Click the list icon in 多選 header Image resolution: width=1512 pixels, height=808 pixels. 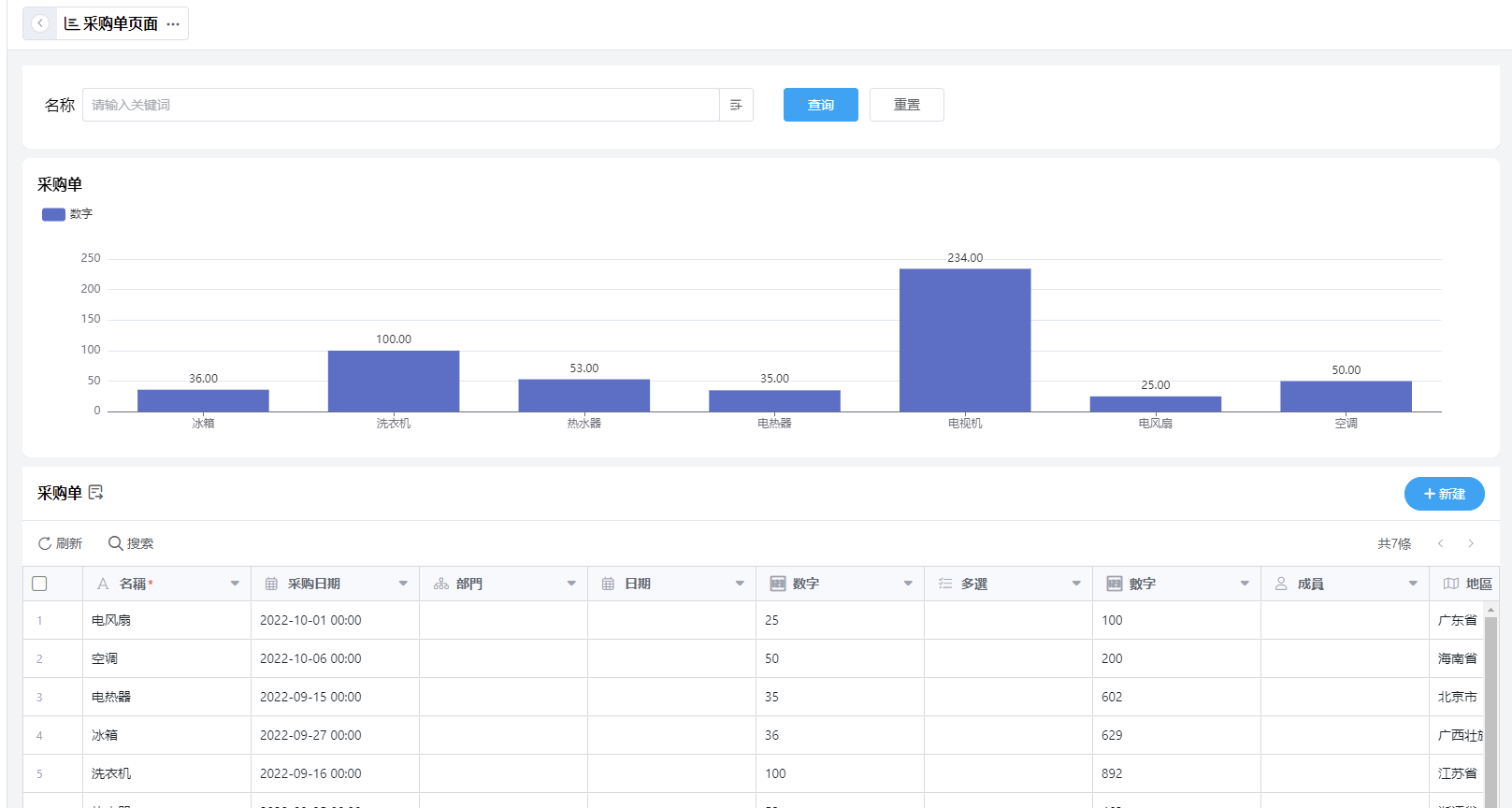pos(945,584)
